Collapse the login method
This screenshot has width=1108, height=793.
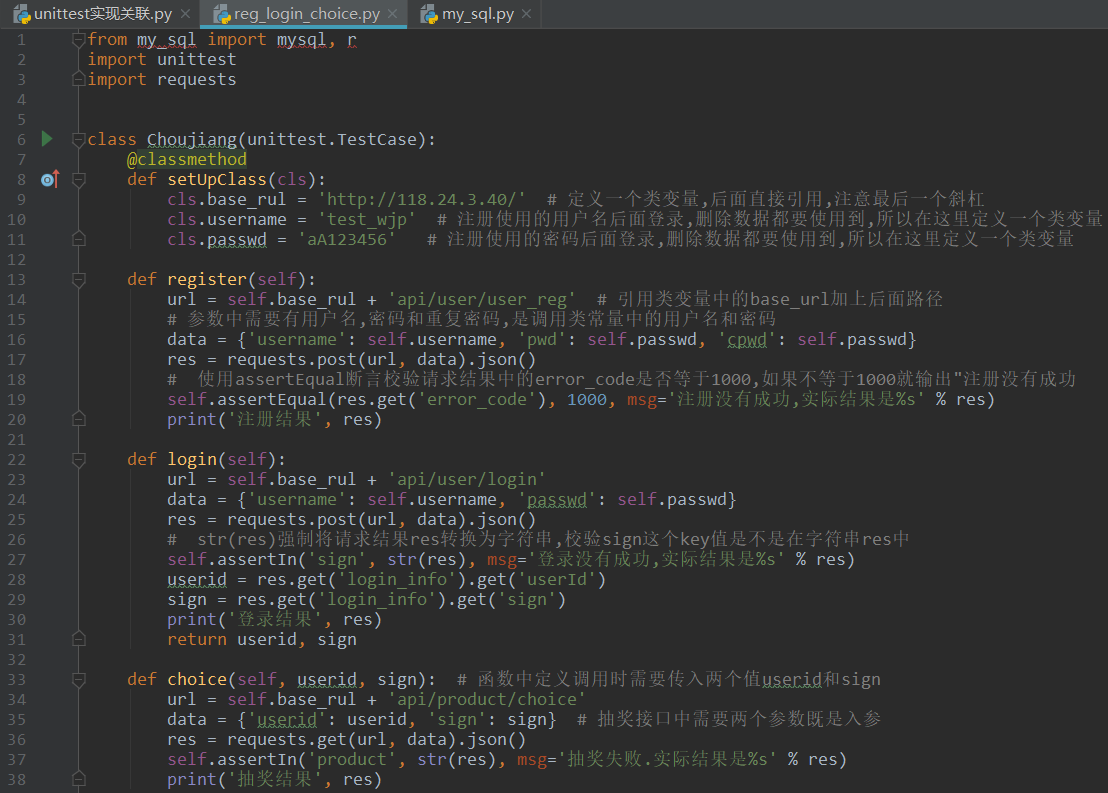[x=79, y=459]
